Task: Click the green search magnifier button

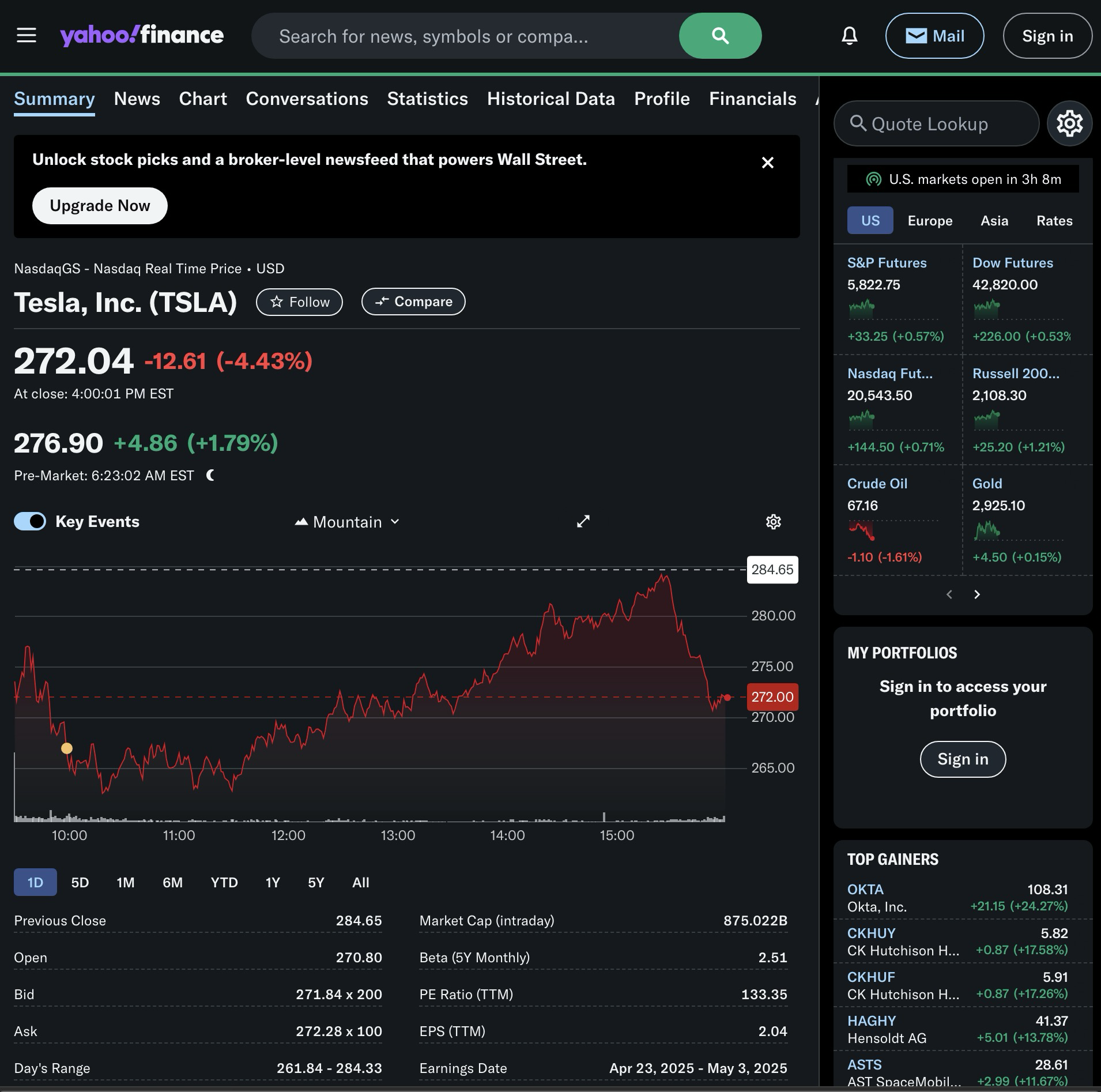Action: click(x=720, y=36)
